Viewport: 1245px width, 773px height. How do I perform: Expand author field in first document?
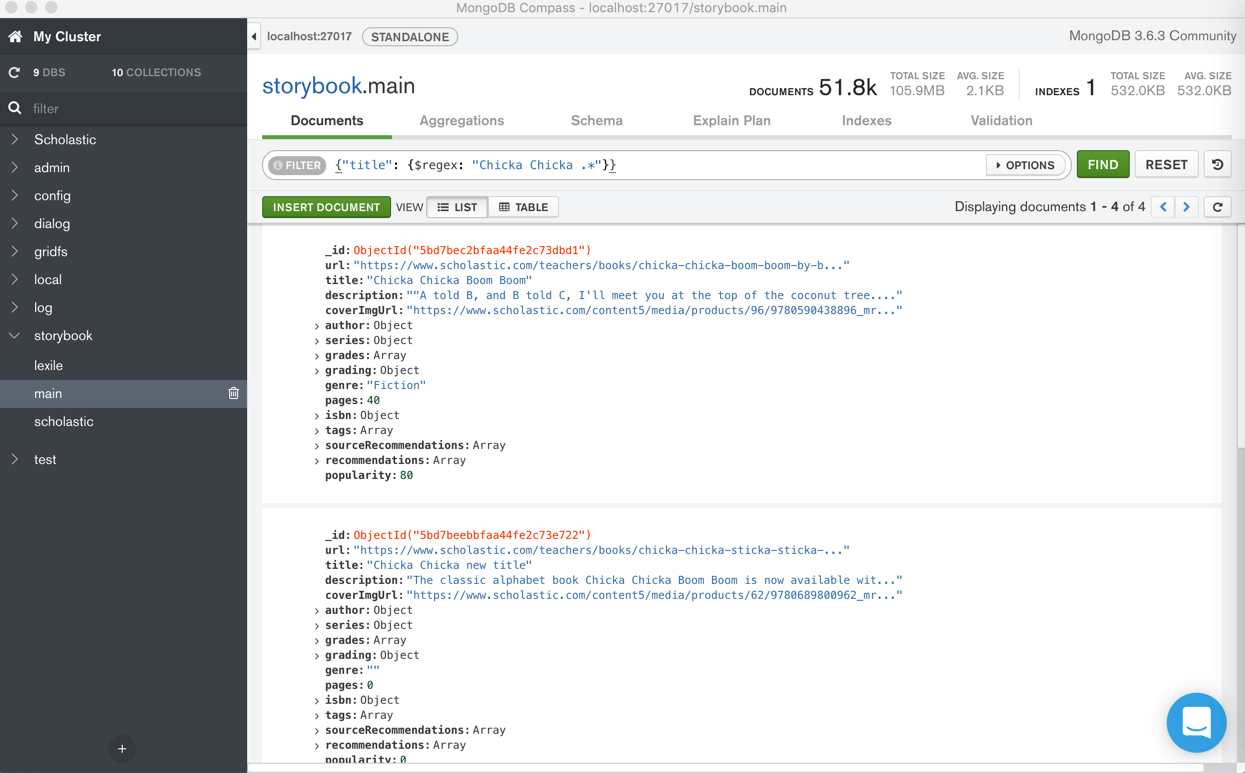pos(317,326)
